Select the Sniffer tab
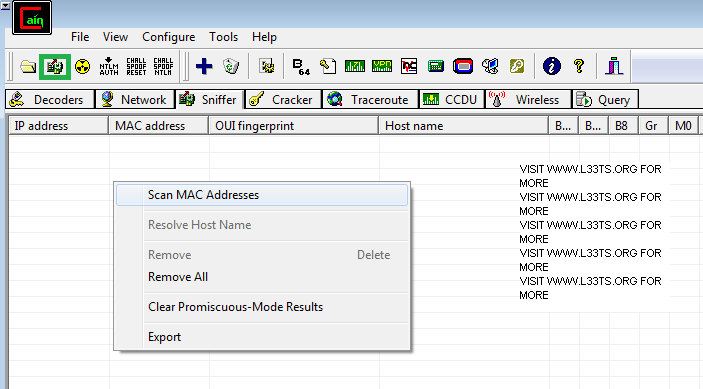Screen dimensions: 703x389 tap(209, 99)
